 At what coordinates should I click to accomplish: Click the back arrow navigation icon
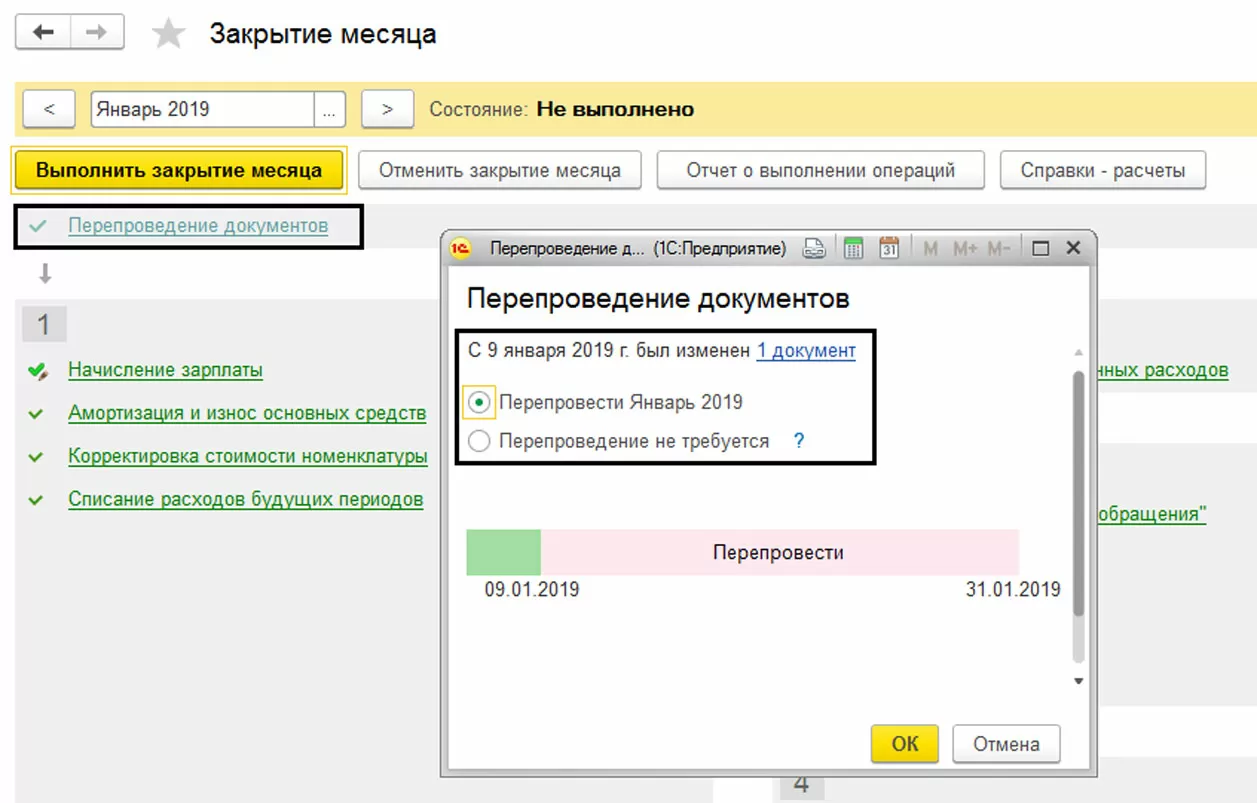tap(43, 33)
